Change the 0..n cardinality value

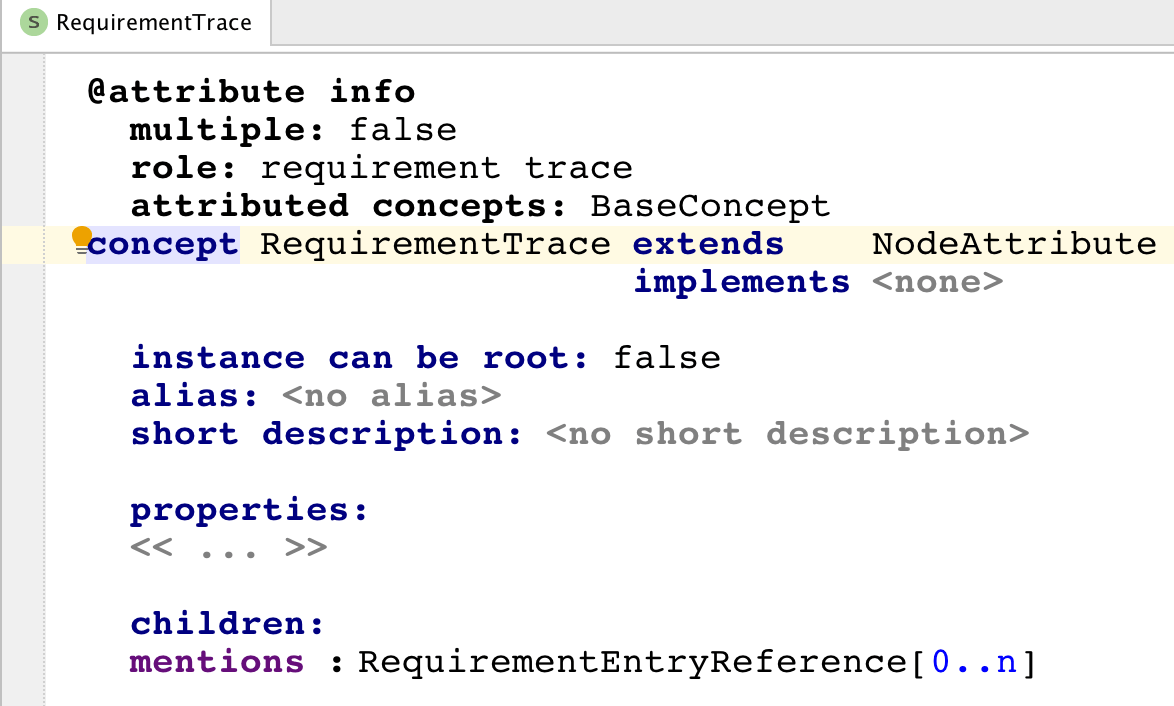973,662
